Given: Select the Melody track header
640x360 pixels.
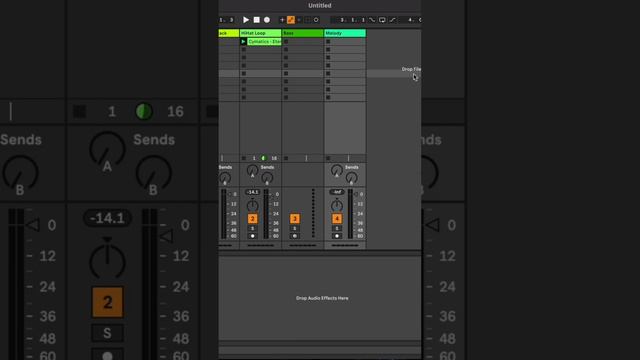Looking at the screenshot, I should (x=345, y=33).
